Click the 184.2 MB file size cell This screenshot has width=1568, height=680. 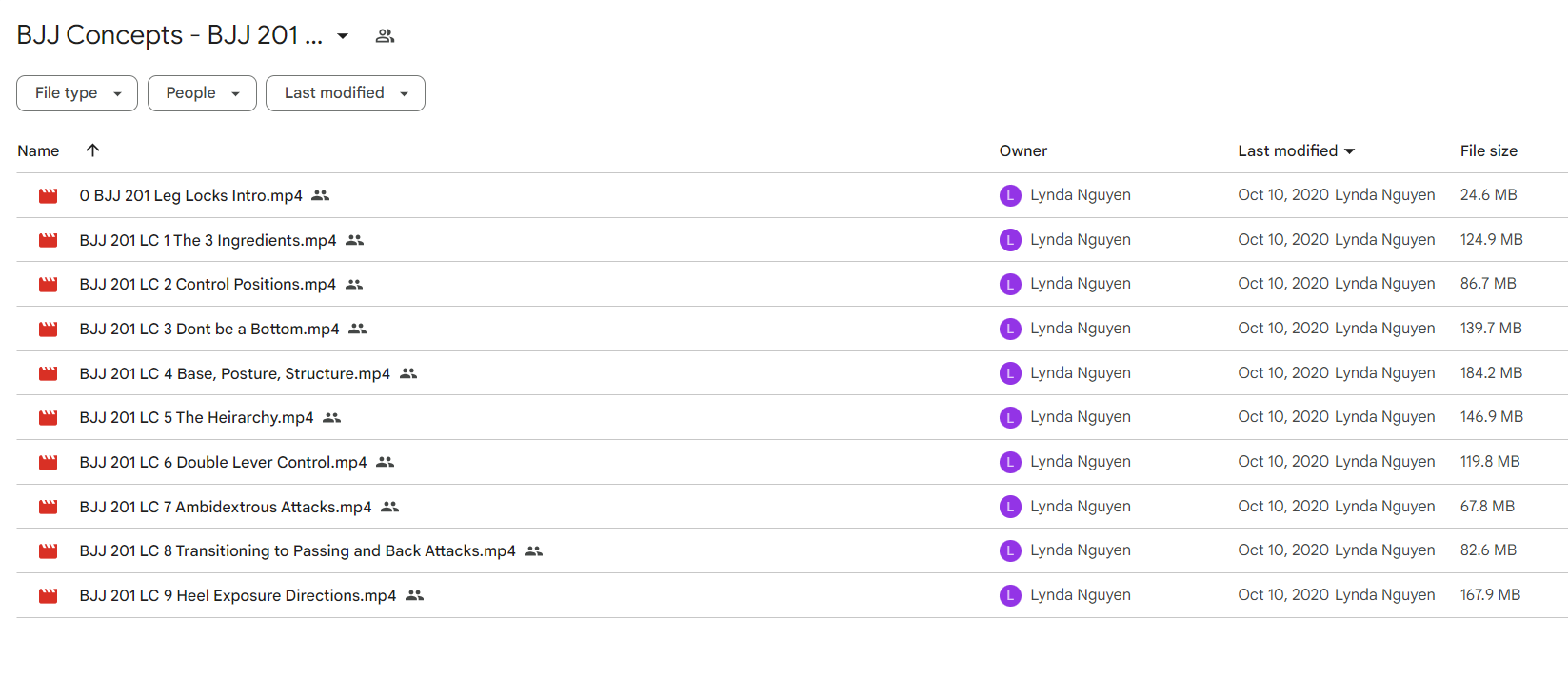1492,373
